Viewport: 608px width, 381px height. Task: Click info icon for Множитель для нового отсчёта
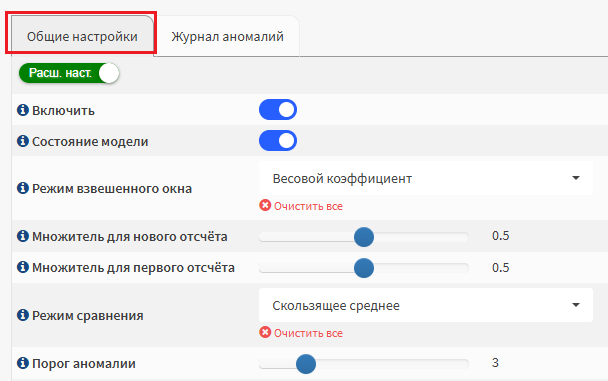23,236
